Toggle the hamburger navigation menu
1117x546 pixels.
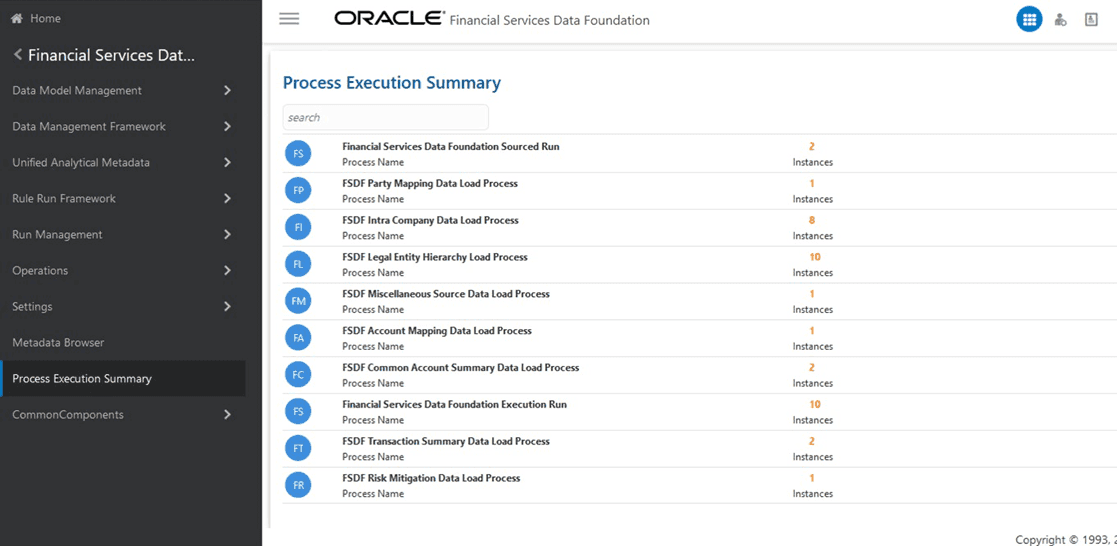point(289,19)
